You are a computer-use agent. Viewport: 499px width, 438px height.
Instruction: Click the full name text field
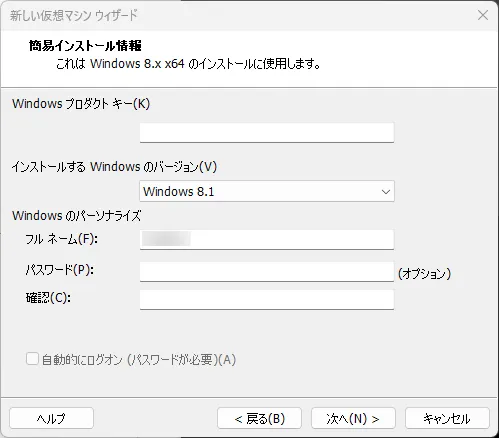[x=267, y=239]
